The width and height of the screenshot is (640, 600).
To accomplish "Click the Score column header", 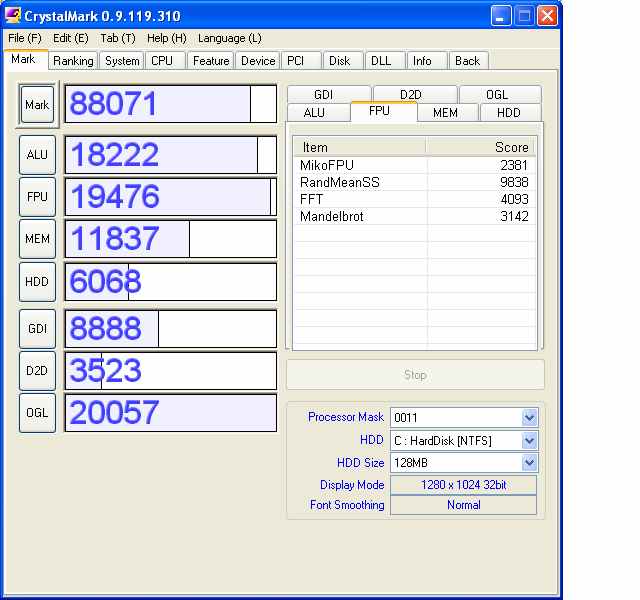I will (x=481, y=147).
